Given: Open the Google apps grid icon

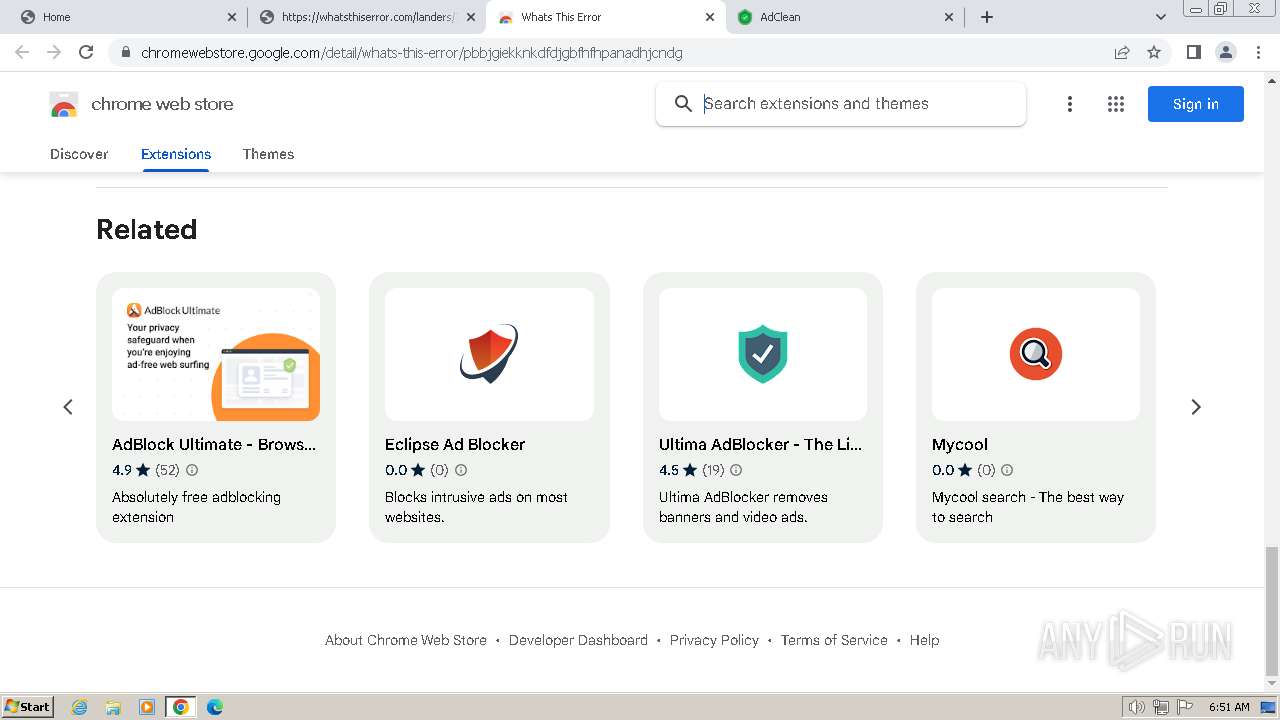Looking at the screenshot, I should (x=1116, y=104).
